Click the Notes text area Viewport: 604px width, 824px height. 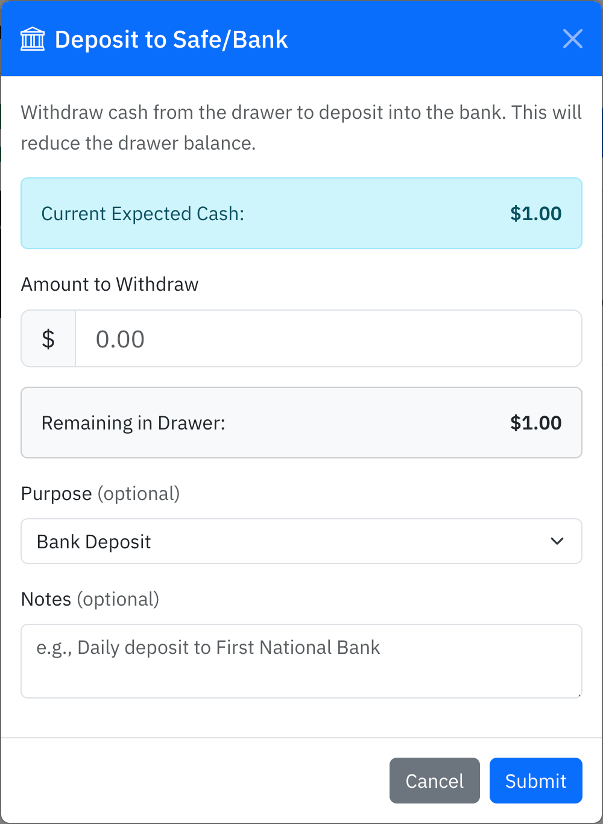(301, 660)
